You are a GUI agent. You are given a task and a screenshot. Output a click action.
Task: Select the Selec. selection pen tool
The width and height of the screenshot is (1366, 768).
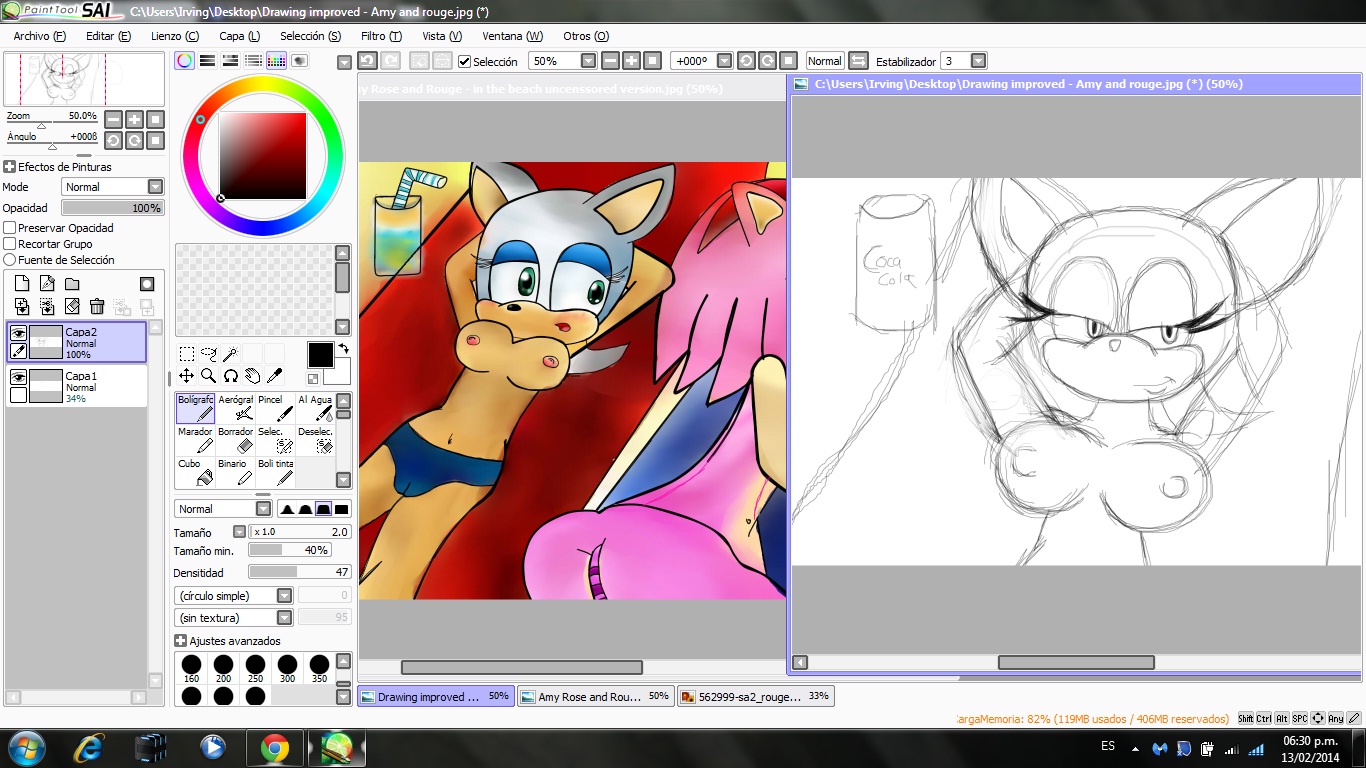[275, 440]
